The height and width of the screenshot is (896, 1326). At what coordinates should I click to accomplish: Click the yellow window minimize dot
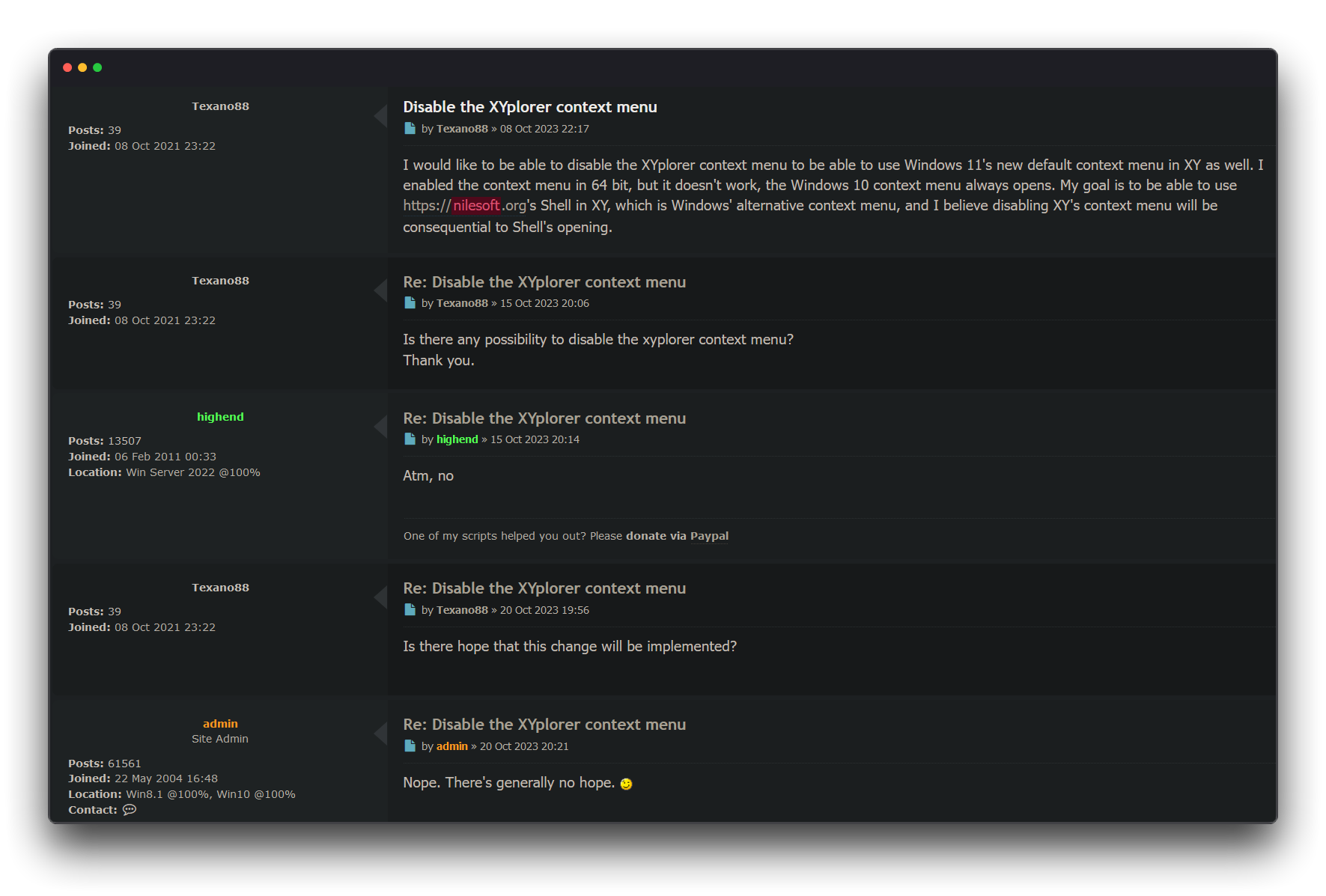[x=82, y=67]
